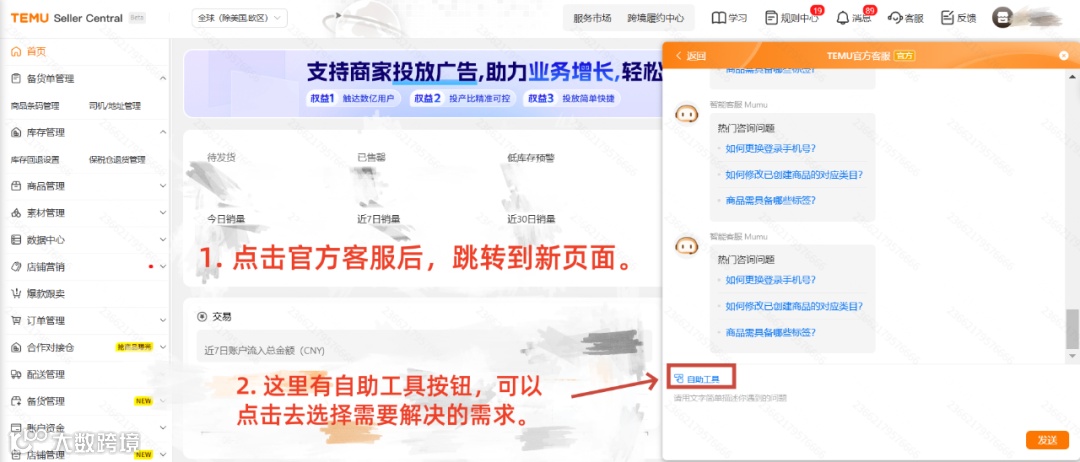Open 如何更换登录手机号? in earlier Mumu message
The height and width of the screenshot is (462, 1080).
771,148
